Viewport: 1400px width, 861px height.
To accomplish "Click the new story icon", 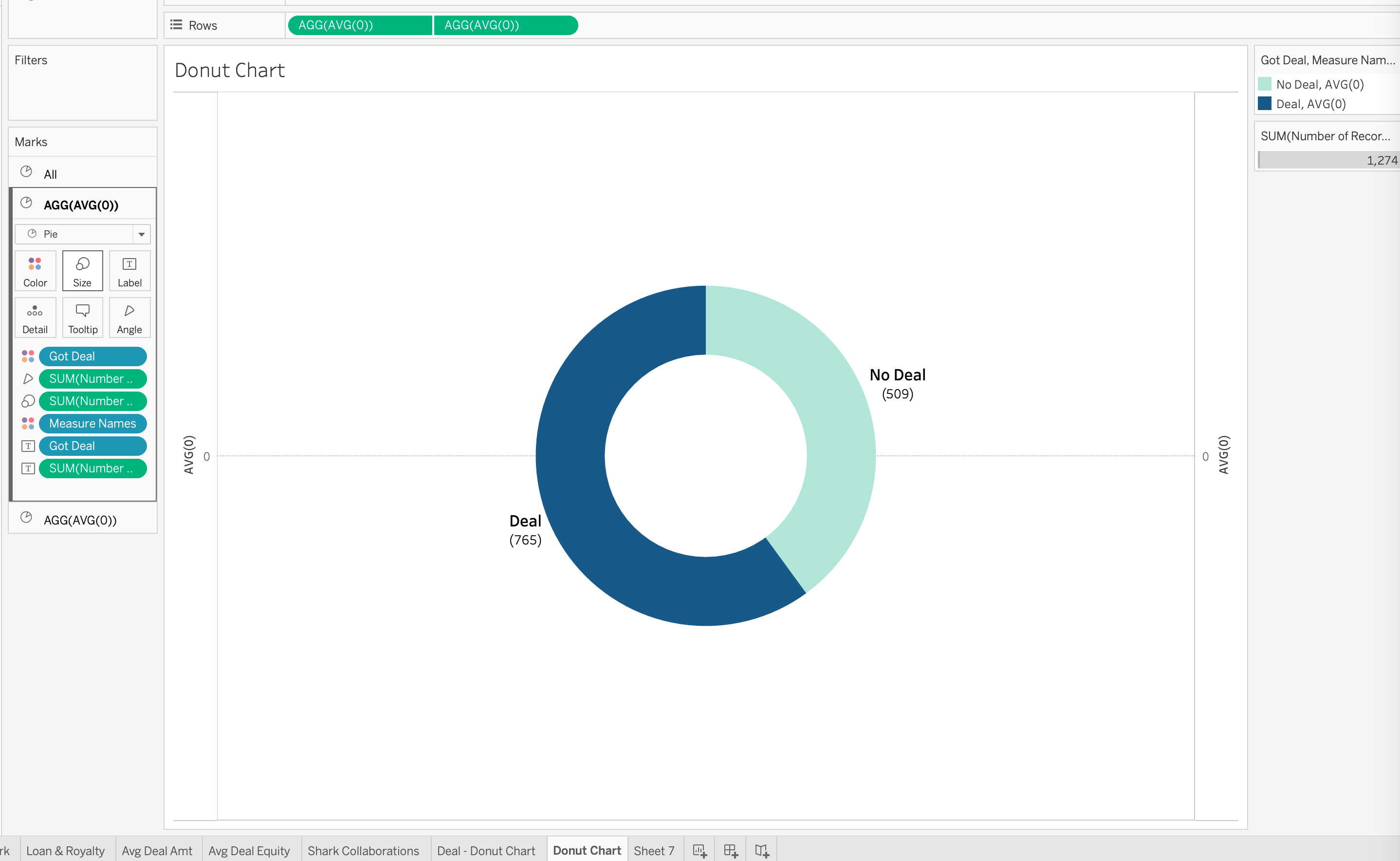I will (x=761, y=851).
